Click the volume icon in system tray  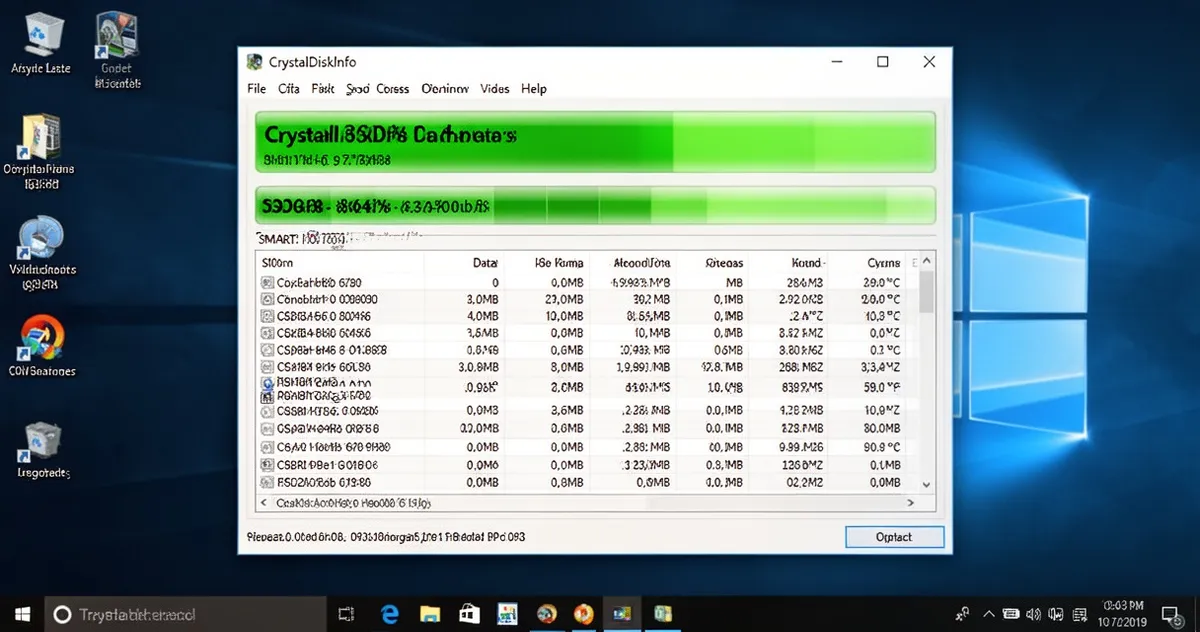point(1033,614)
